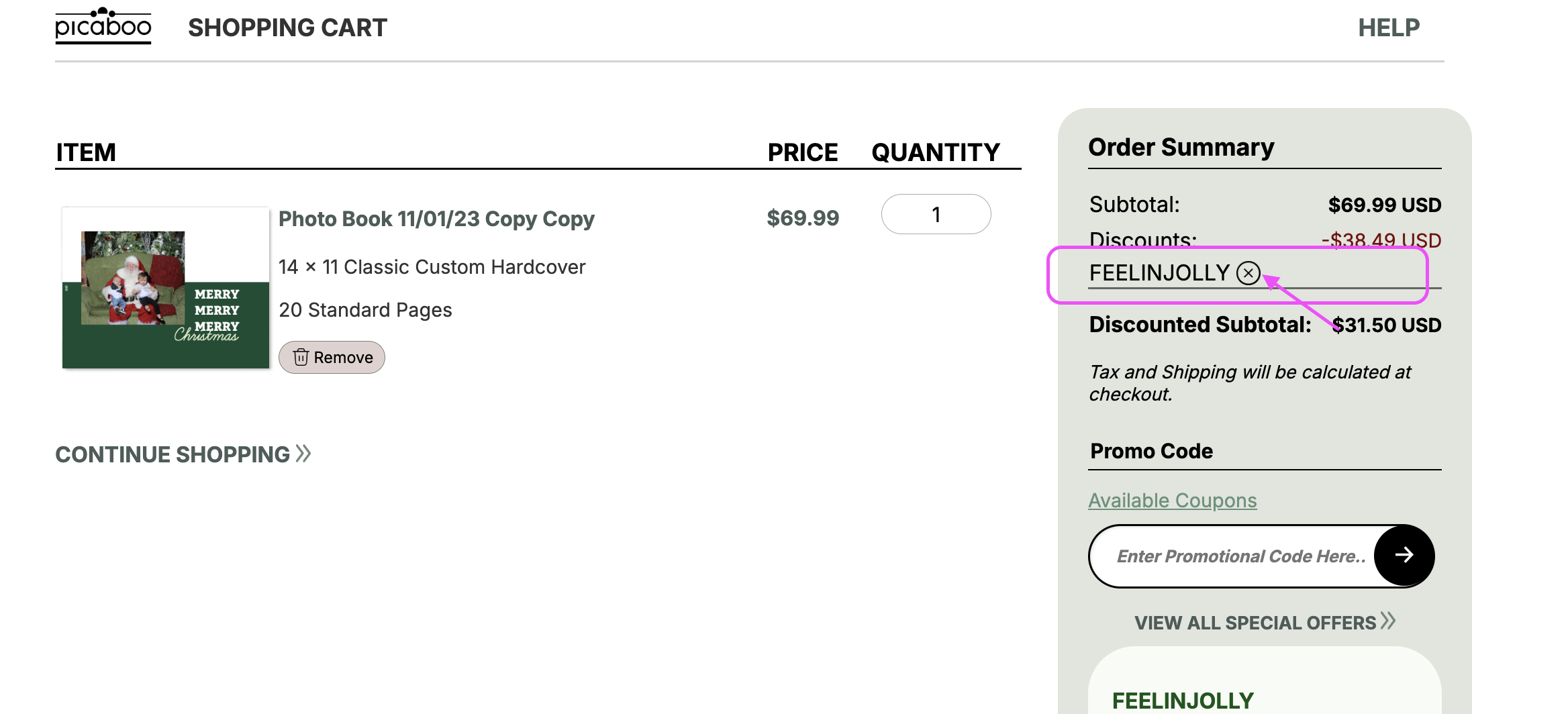
Task: Click the Remove button
Action: pyautogui.click(x=332, y=357)
